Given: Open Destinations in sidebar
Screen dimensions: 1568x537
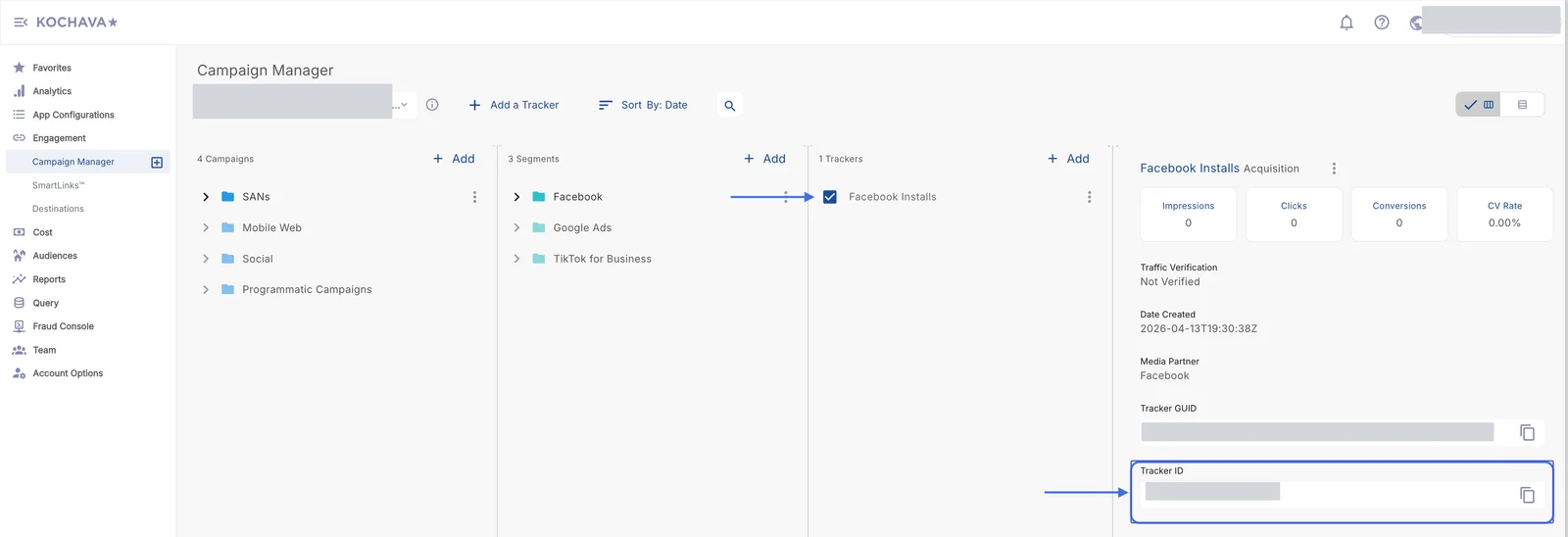Looking at the screenshot, I should (58, 209).
